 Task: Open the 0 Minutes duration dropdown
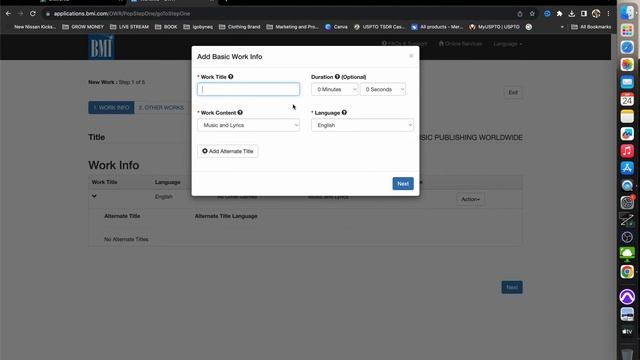(335, 89)
